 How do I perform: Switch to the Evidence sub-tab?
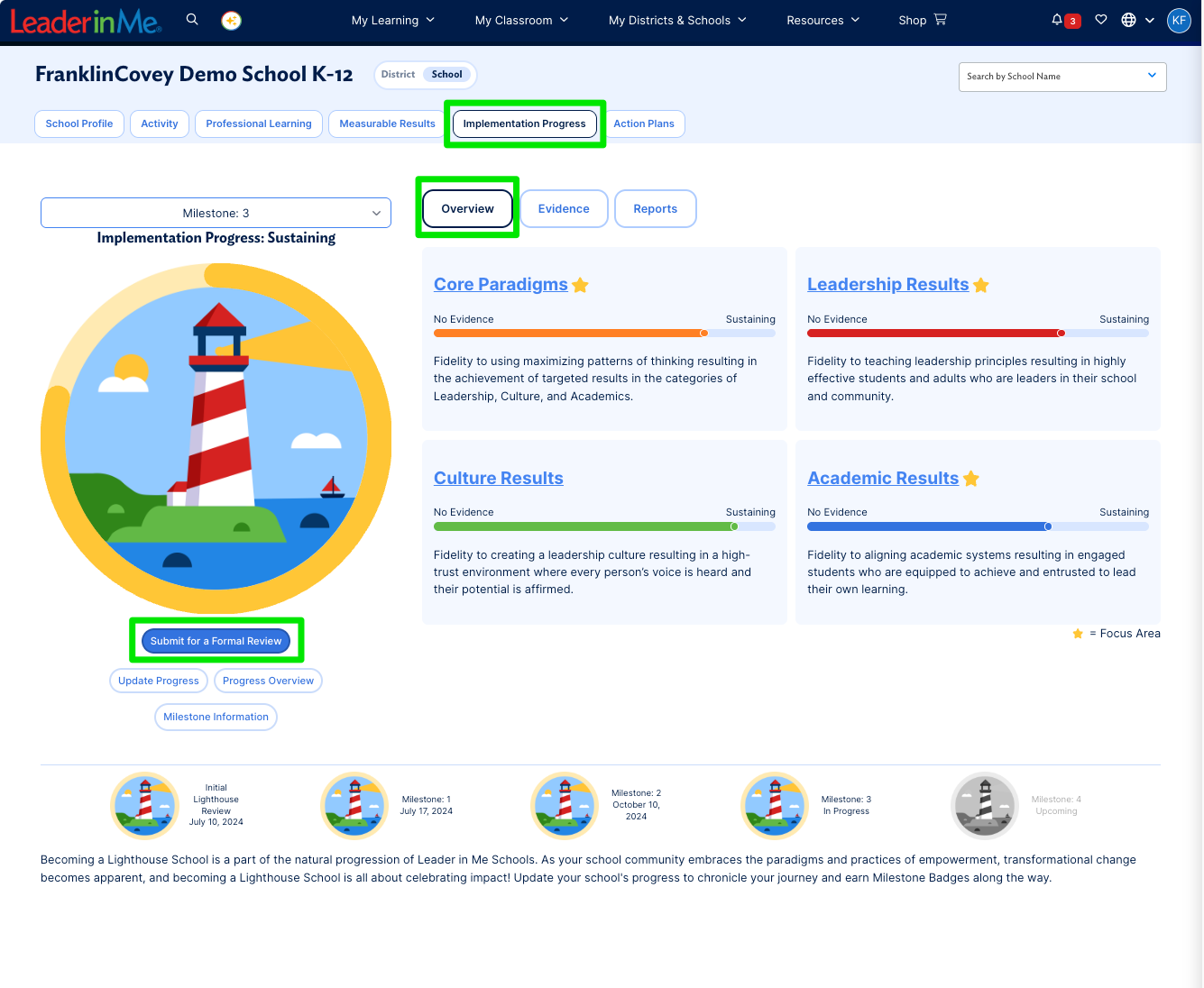tap(564, 208)
